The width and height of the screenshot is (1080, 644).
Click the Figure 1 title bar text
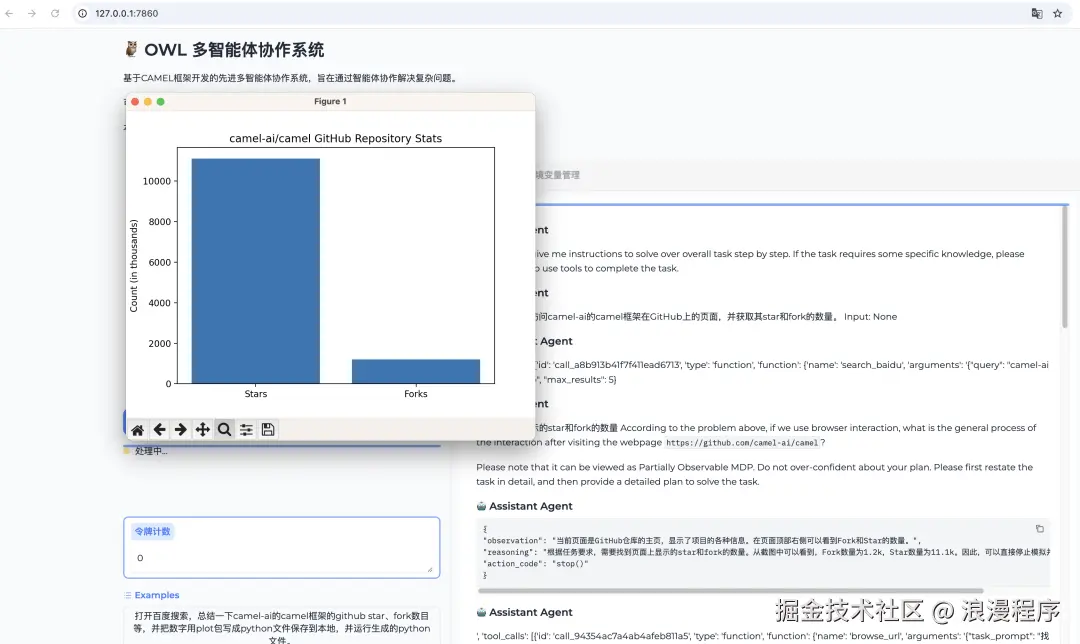tap(330, 101)
